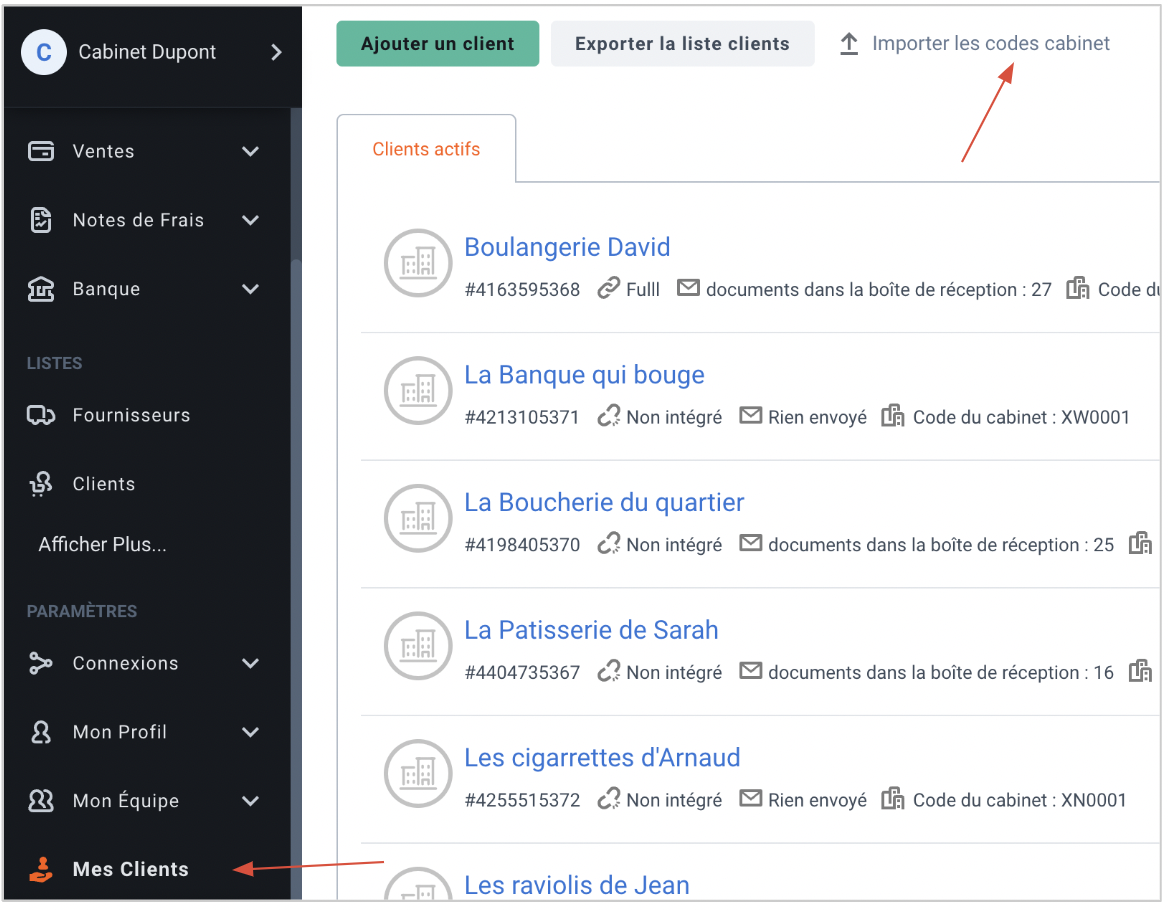Click client number #4213105371
Image resolution: width=1168 pixels, height=910 pixels.
[522, 417]
